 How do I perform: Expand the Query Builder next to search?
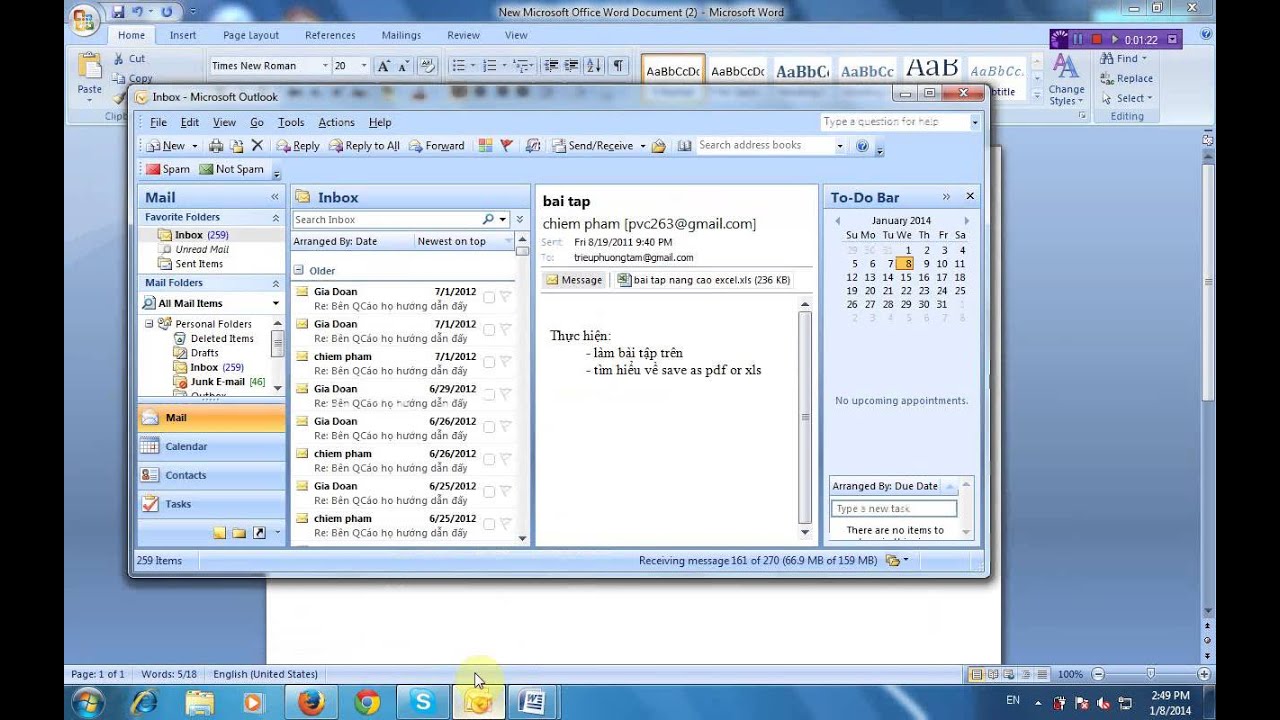(x=519, y=219)
